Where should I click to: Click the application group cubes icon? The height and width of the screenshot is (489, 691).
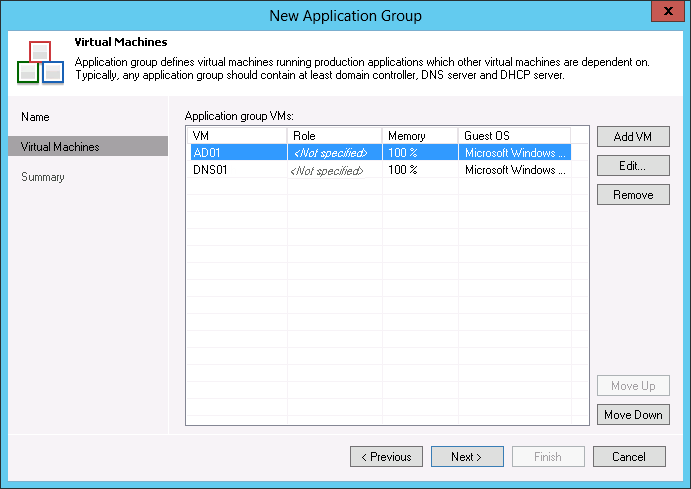(x=41, y=62)
